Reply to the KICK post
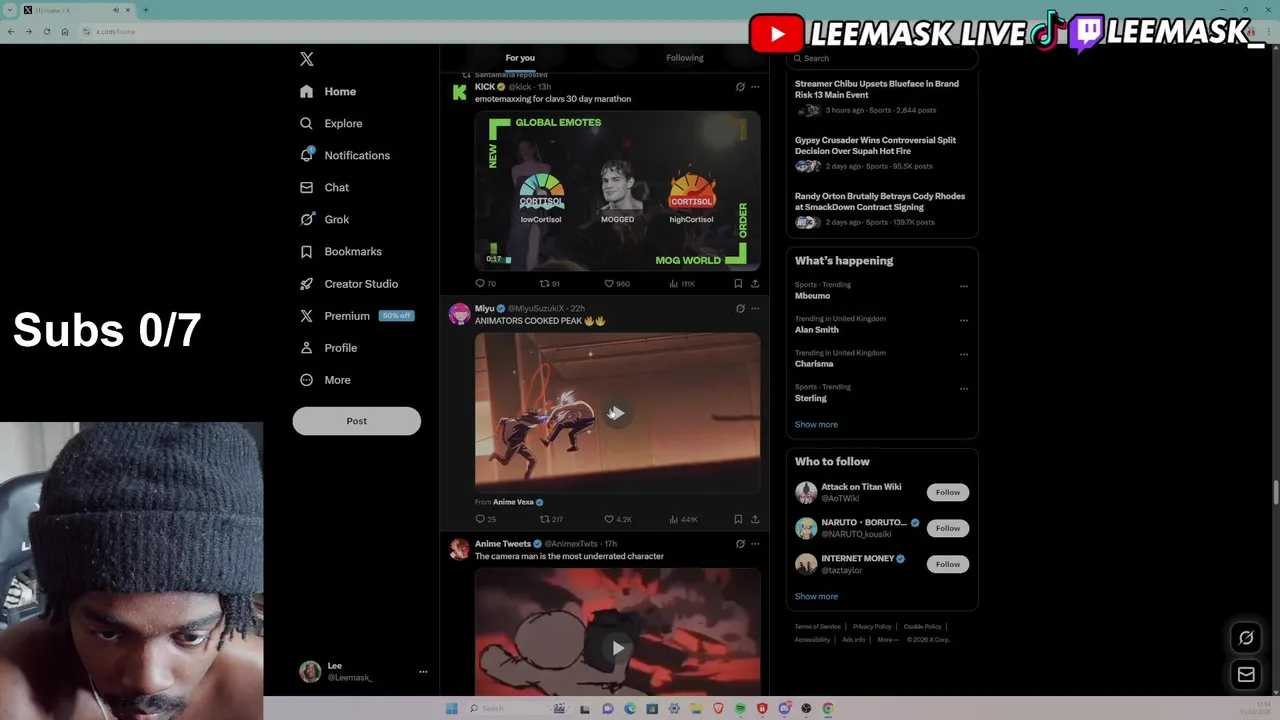 [x=485, y=283]
